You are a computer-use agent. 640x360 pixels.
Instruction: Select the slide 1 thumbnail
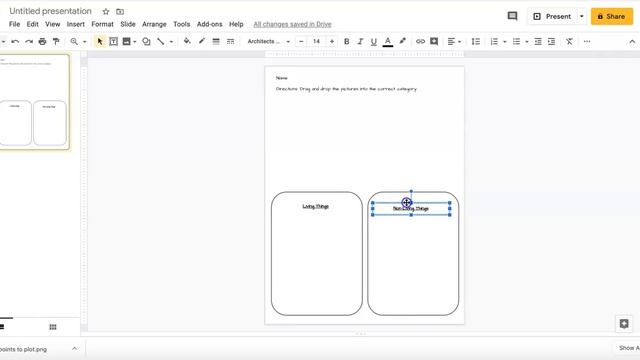(x=34, y=102)
